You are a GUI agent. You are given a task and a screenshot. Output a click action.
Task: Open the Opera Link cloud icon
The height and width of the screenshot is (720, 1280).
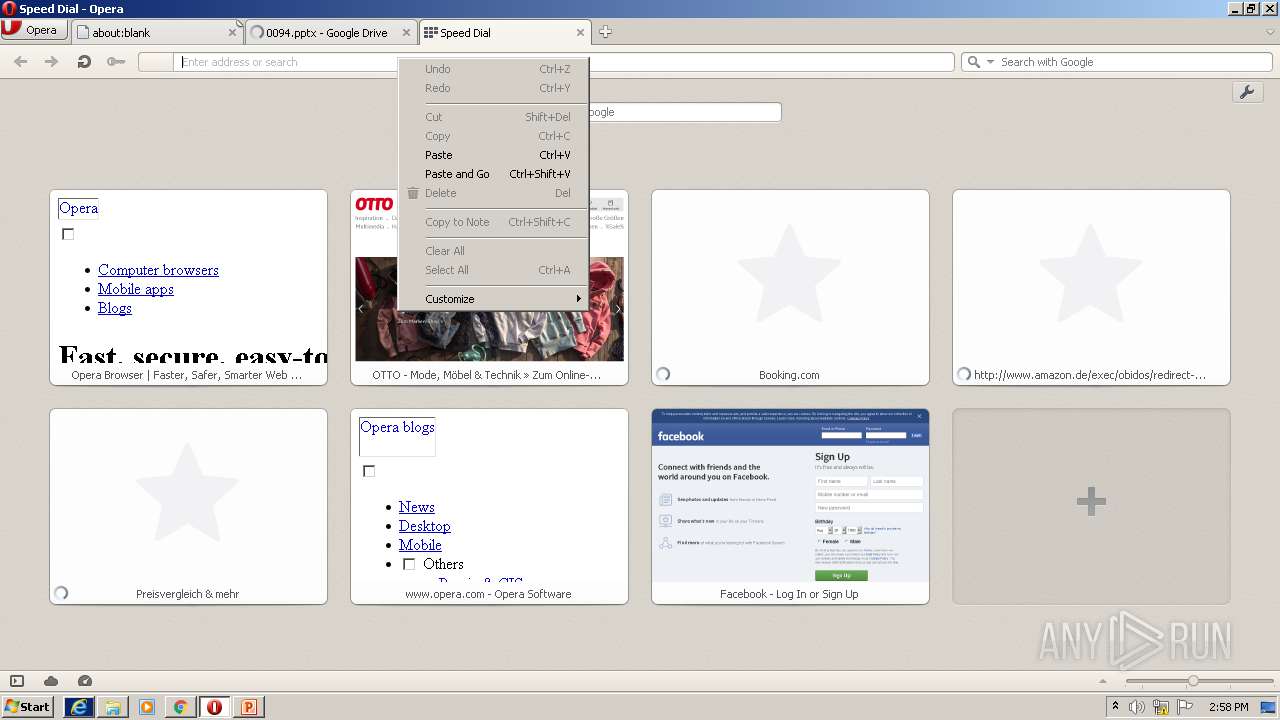[51, 681]
